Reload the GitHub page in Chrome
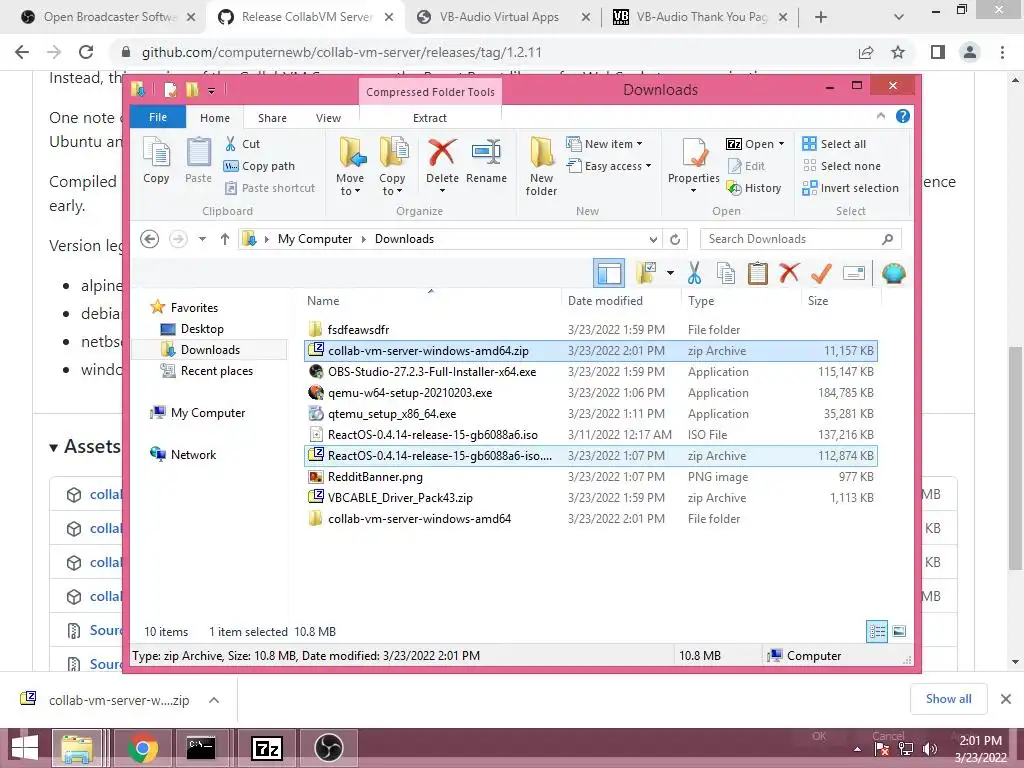This screenshot has height=768, width=1024. (x=86, y=52)
